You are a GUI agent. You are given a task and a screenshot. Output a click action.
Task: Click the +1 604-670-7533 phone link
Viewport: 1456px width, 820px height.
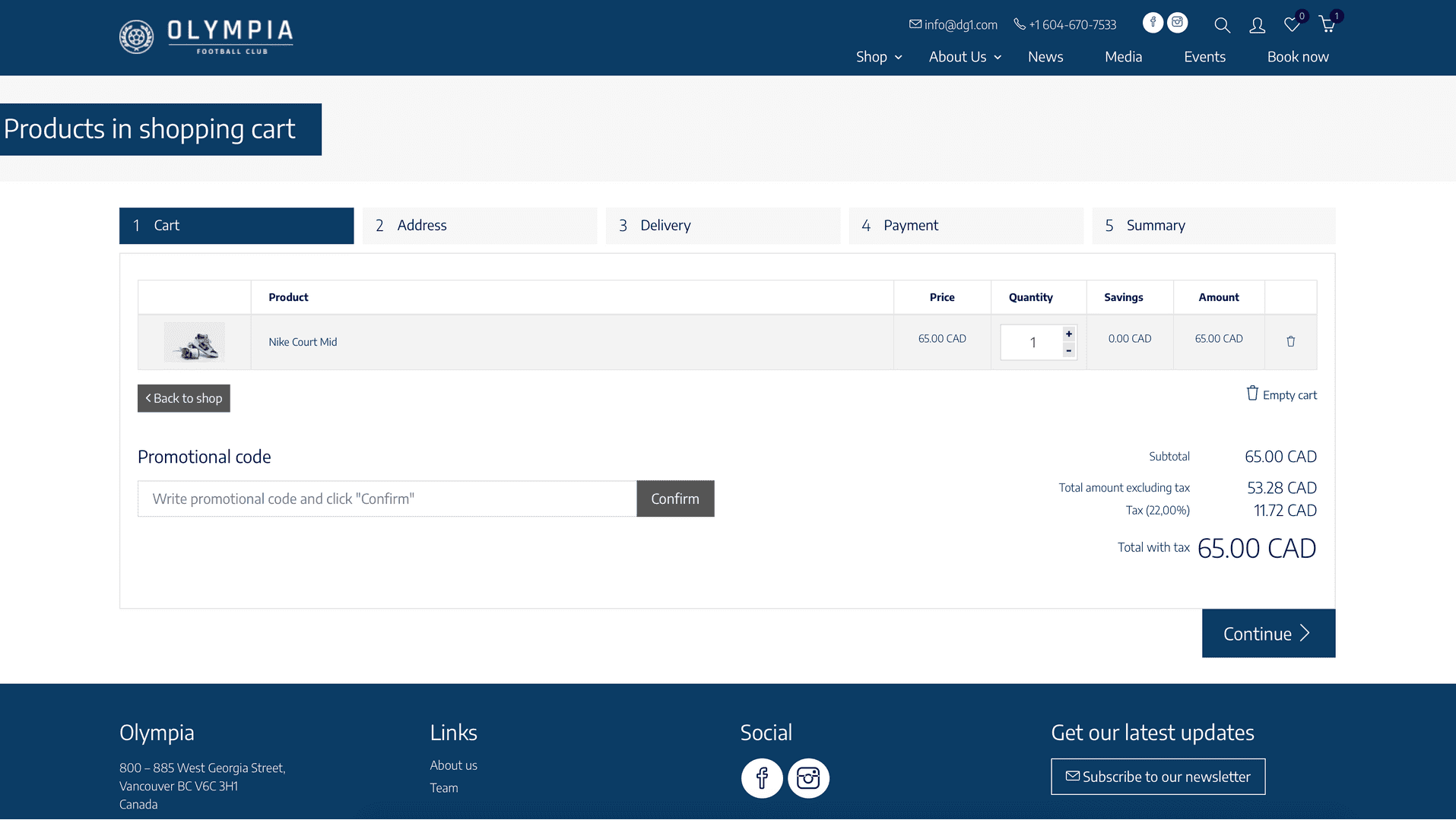pos(1065,24)
